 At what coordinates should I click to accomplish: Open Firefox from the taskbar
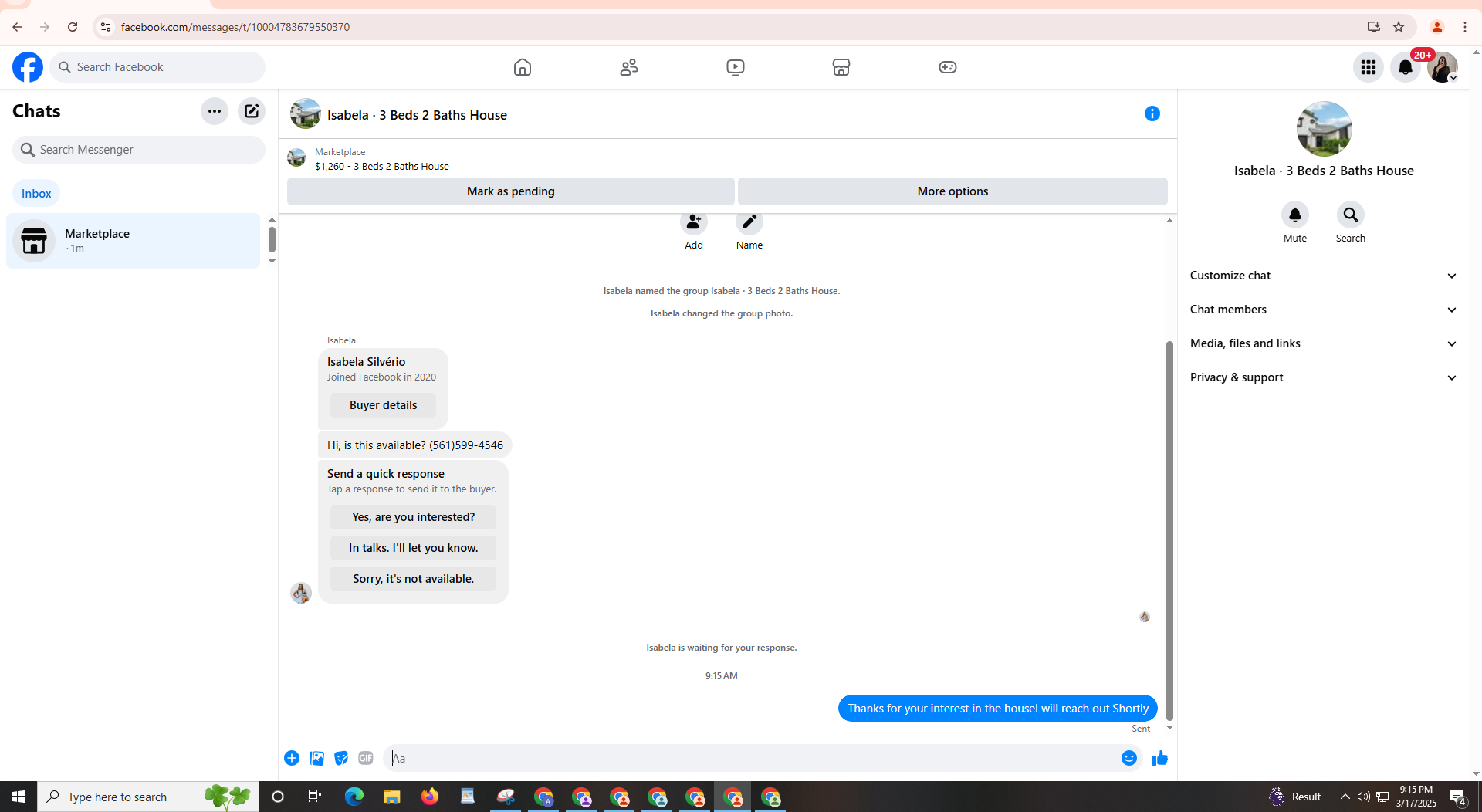click(x=430, y=797)
